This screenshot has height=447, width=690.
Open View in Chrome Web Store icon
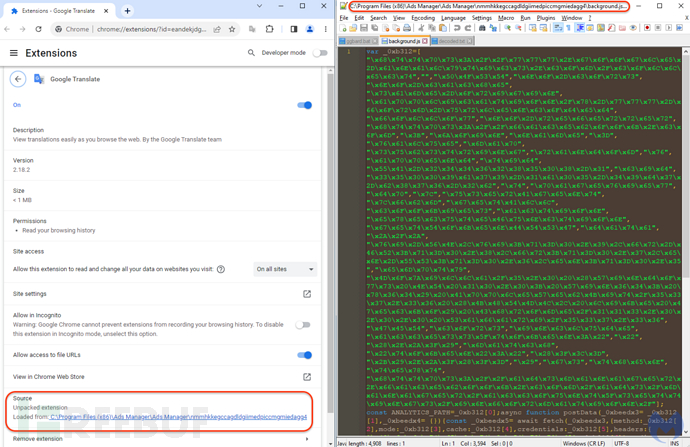point(307,377)
